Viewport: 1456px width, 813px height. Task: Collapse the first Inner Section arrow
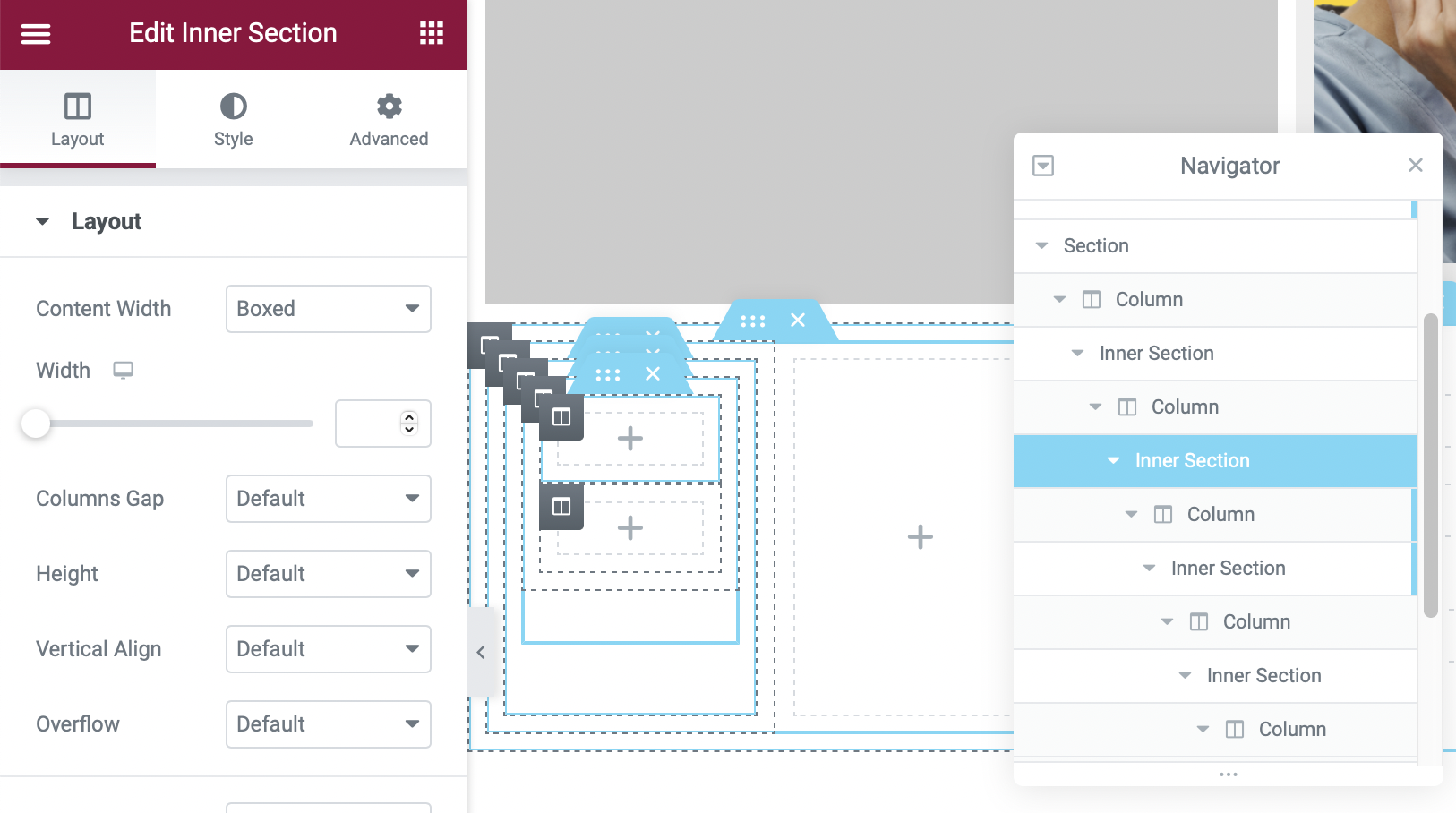coord(1077,354)
